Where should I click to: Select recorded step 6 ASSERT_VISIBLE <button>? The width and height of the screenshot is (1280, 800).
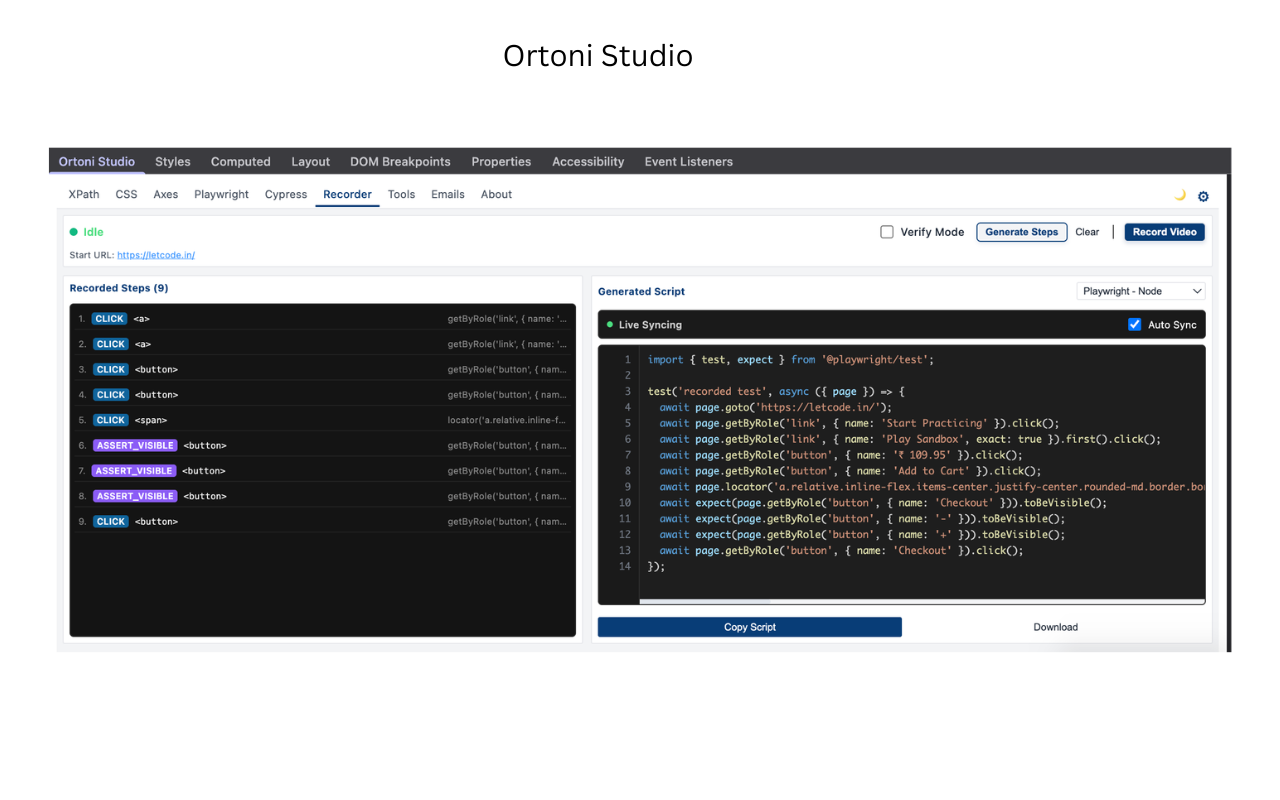[324, 445]
